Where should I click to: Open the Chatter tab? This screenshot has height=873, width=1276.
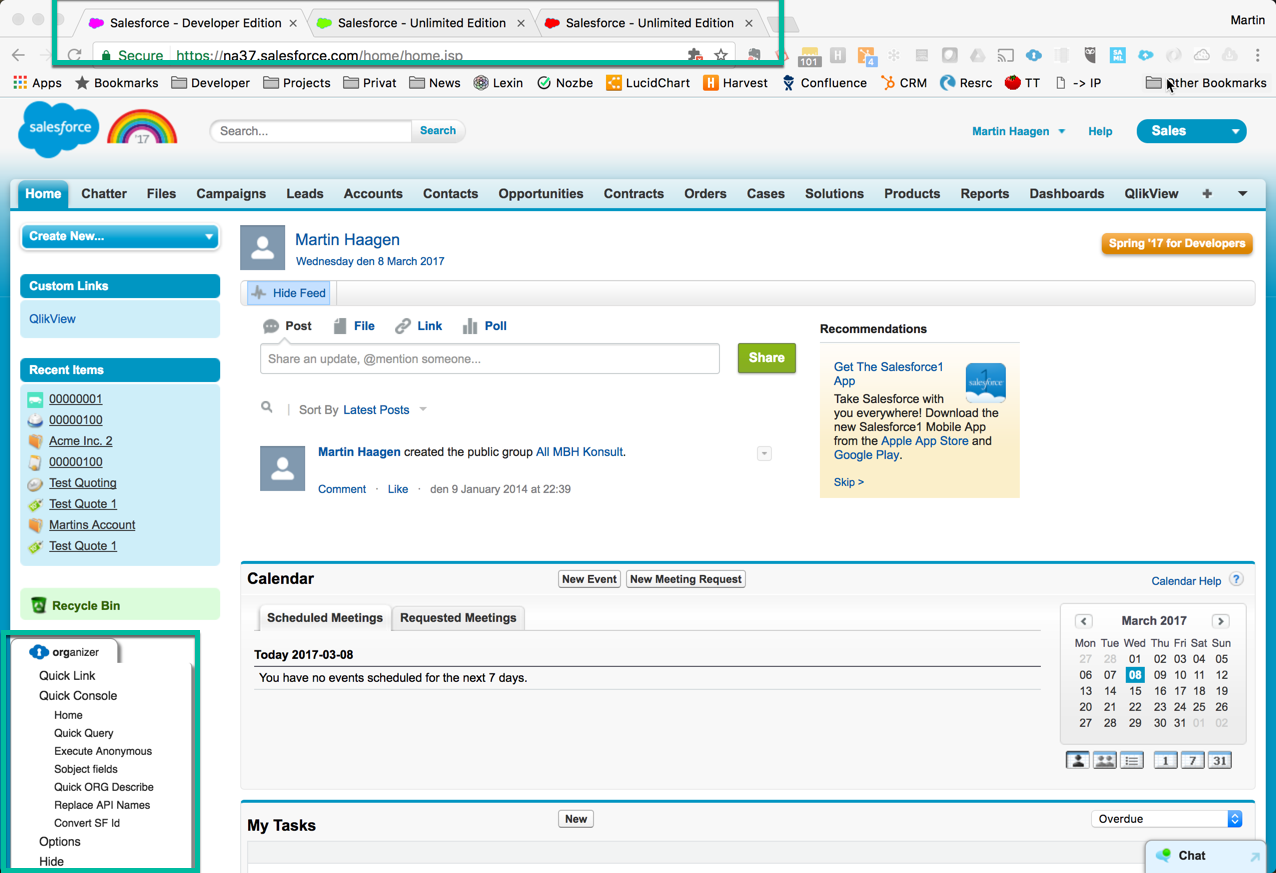(104, 194)
